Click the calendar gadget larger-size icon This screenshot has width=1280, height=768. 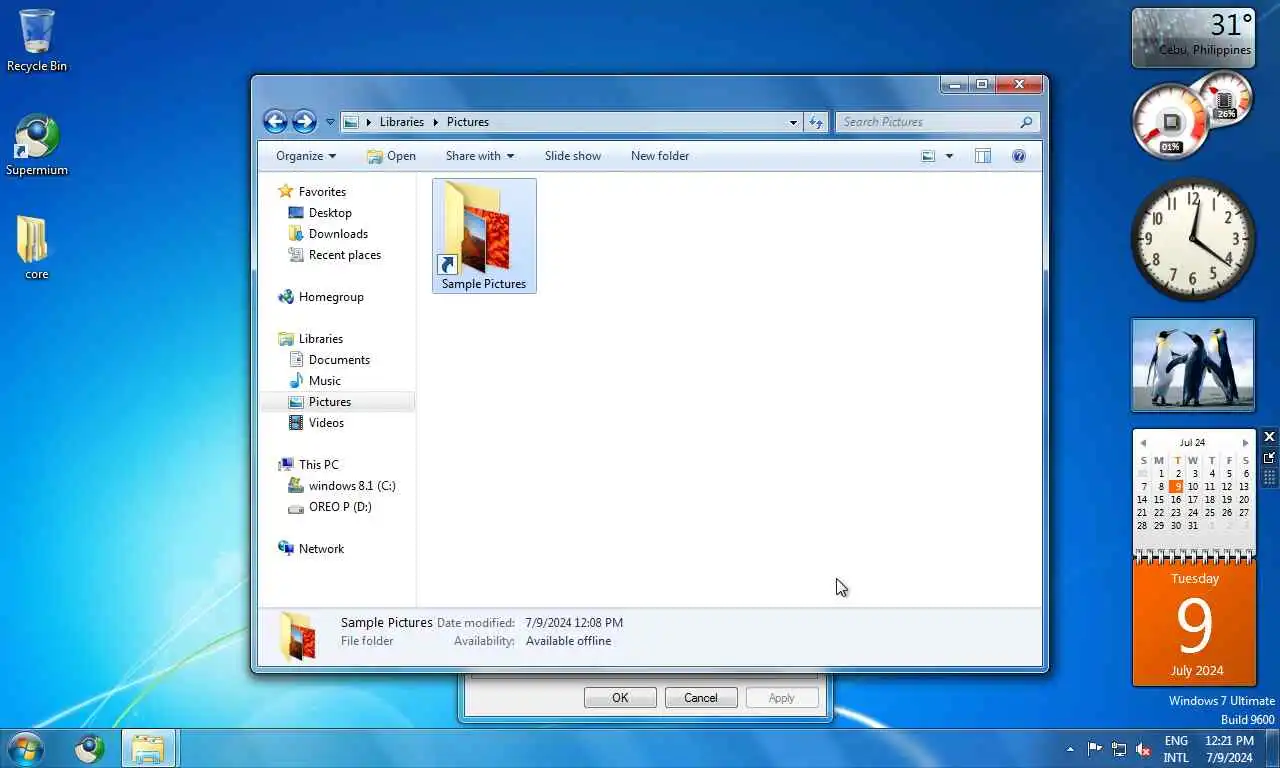[1269, 457]
